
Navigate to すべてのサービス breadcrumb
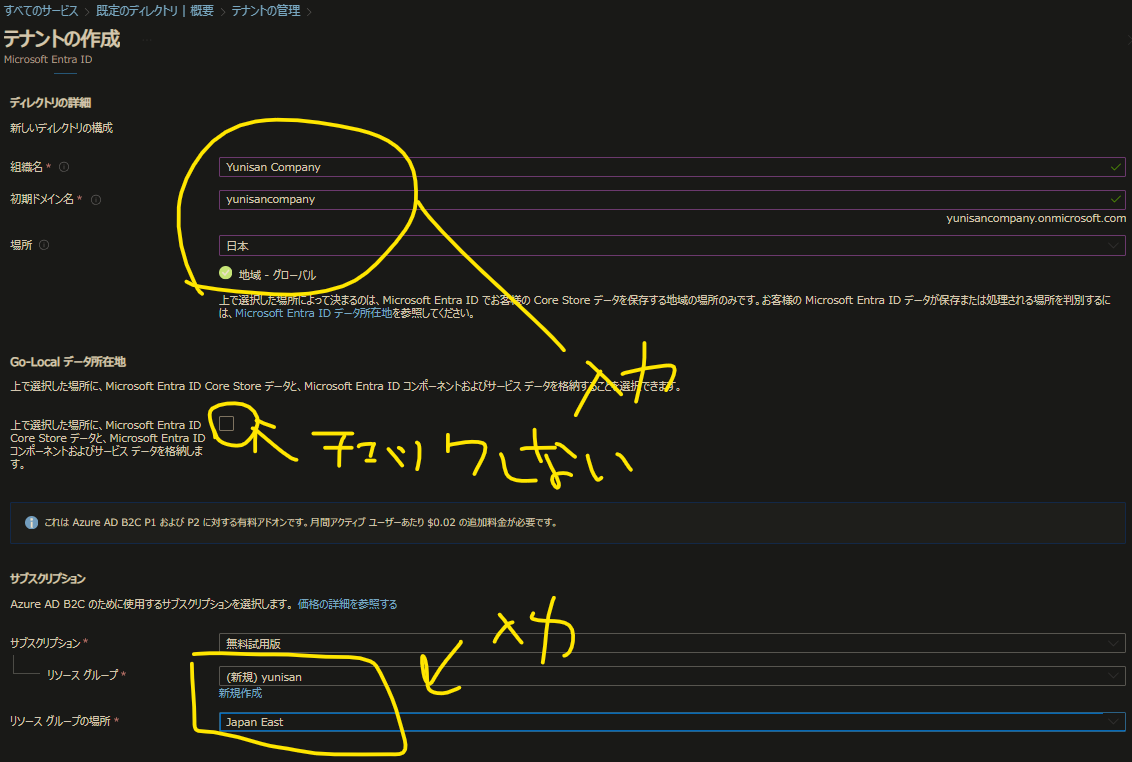coord(40,12)
